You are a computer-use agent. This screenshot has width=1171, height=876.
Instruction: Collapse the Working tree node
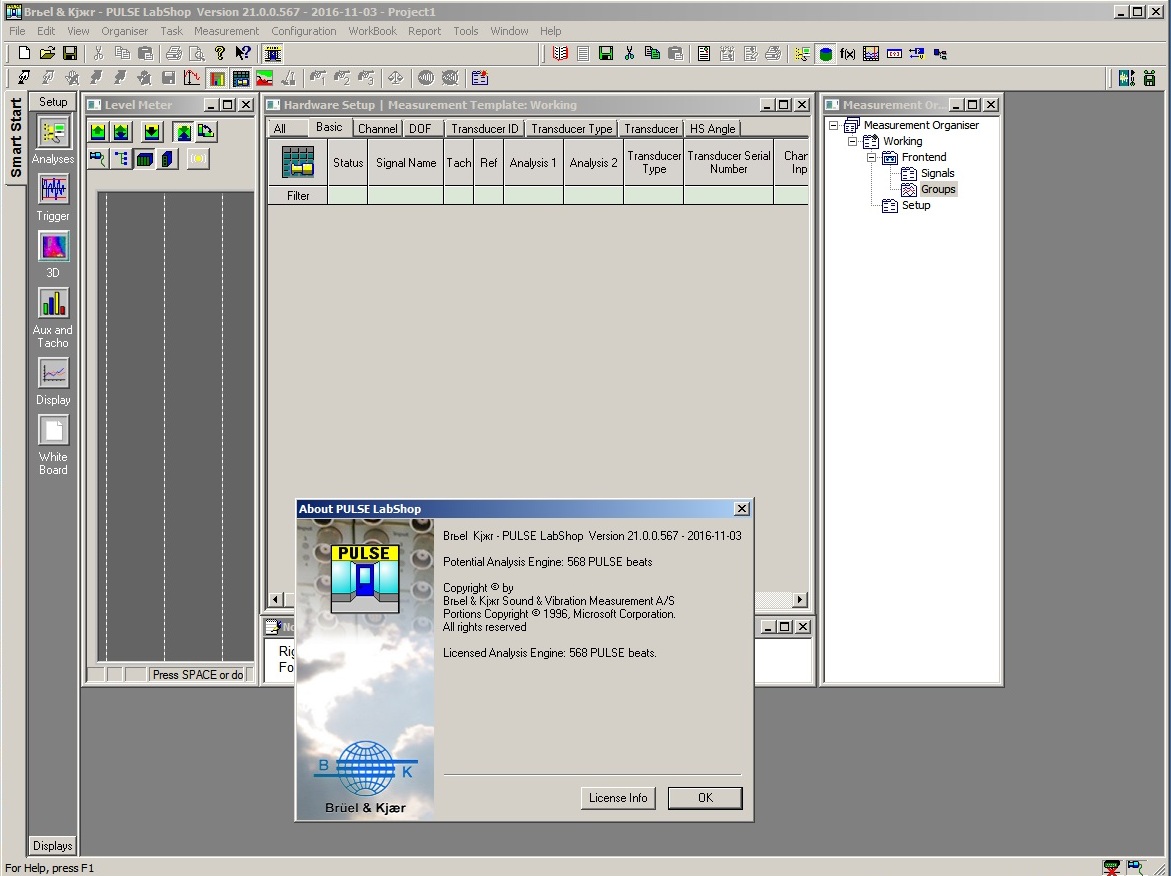pos(853,141)
